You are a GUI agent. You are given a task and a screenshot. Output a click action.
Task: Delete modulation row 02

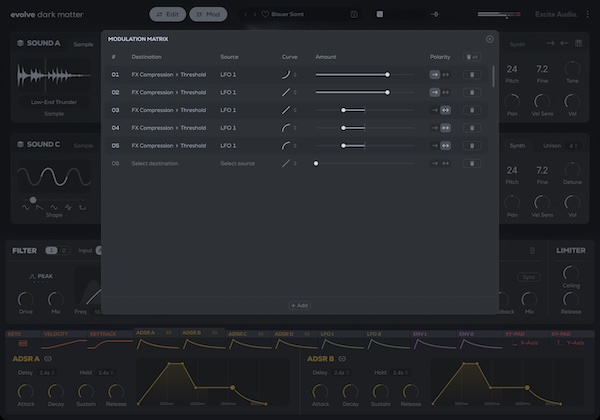point(472,92)
